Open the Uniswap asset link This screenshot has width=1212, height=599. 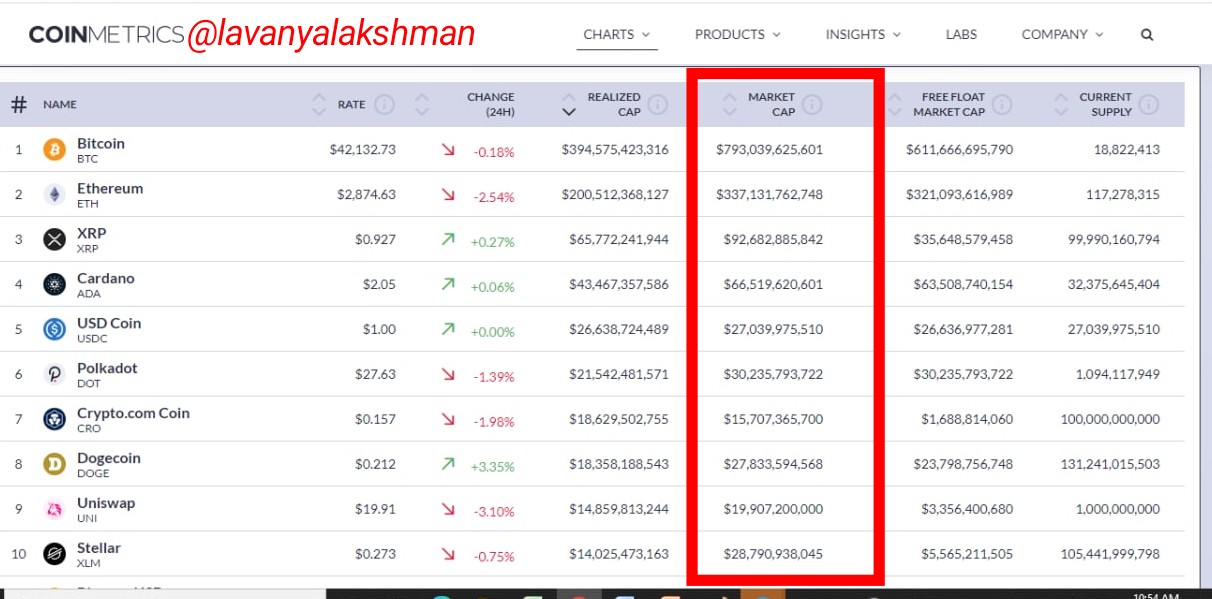106,504
